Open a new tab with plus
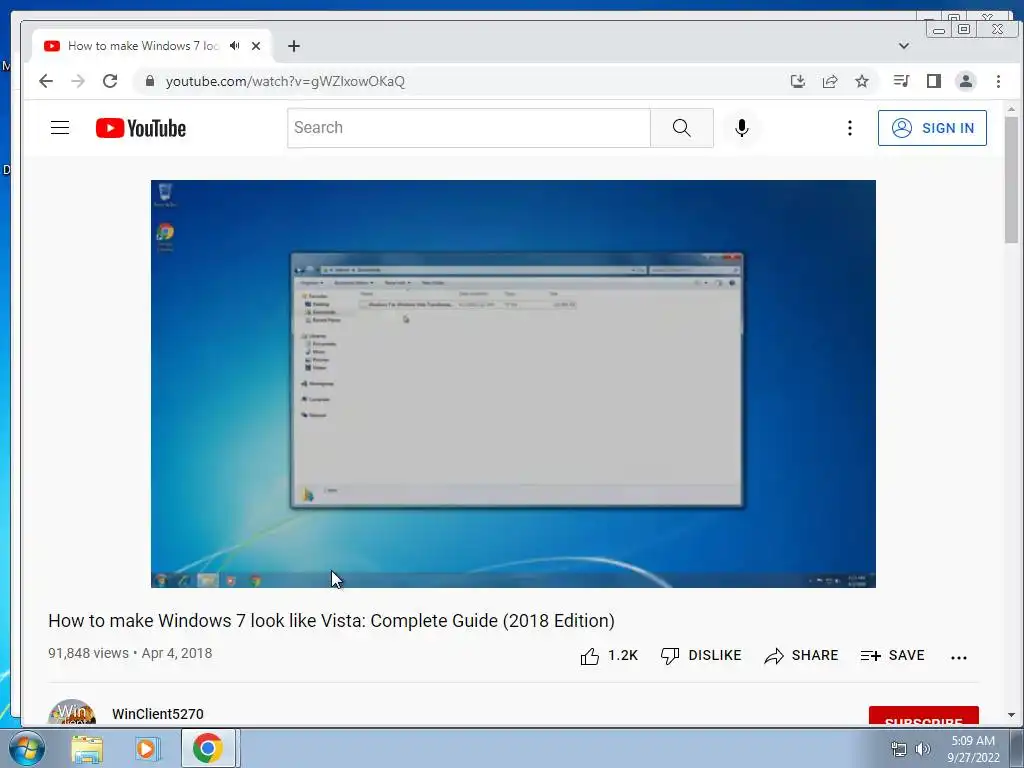Image resolution: width=1024 pixels, height=768 pixels. pos(294,46)
